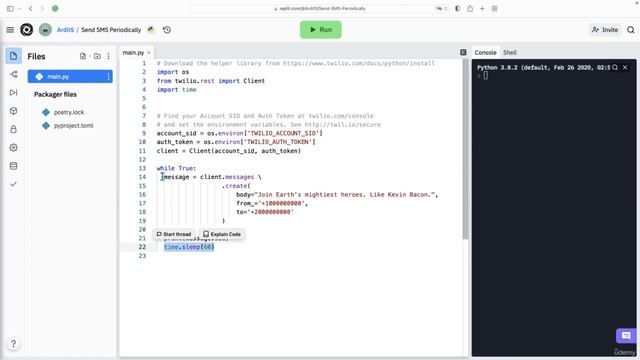The height and width of the screenshot is (360, 640).
Task: Go forward in browser history
Action: [x=42, y=8]
